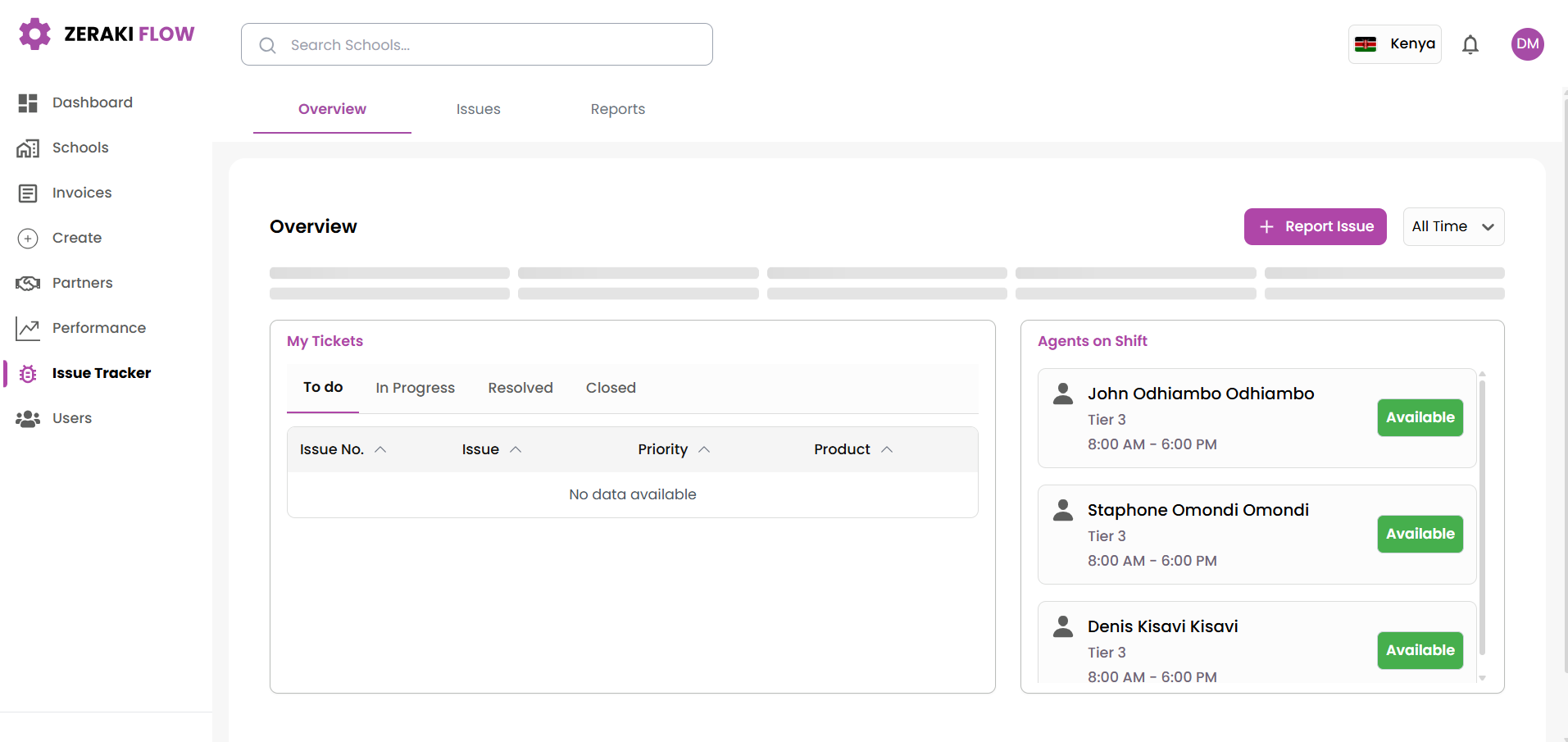Select the Closed tickets tab

[x=611, y=388]
